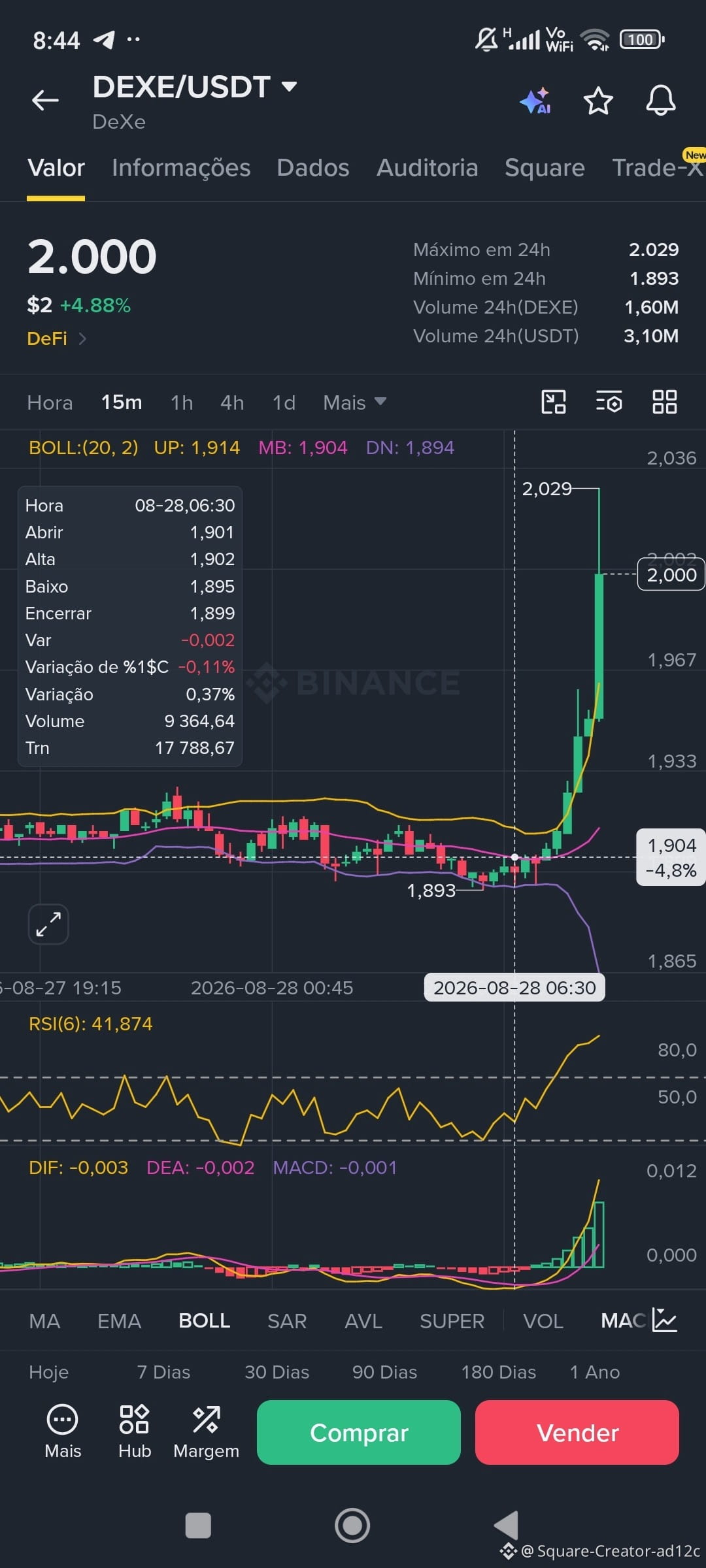Screen dimensions: 706x1568
Task: Toggle the BOLL indicator
Action: pos(205,1321)
